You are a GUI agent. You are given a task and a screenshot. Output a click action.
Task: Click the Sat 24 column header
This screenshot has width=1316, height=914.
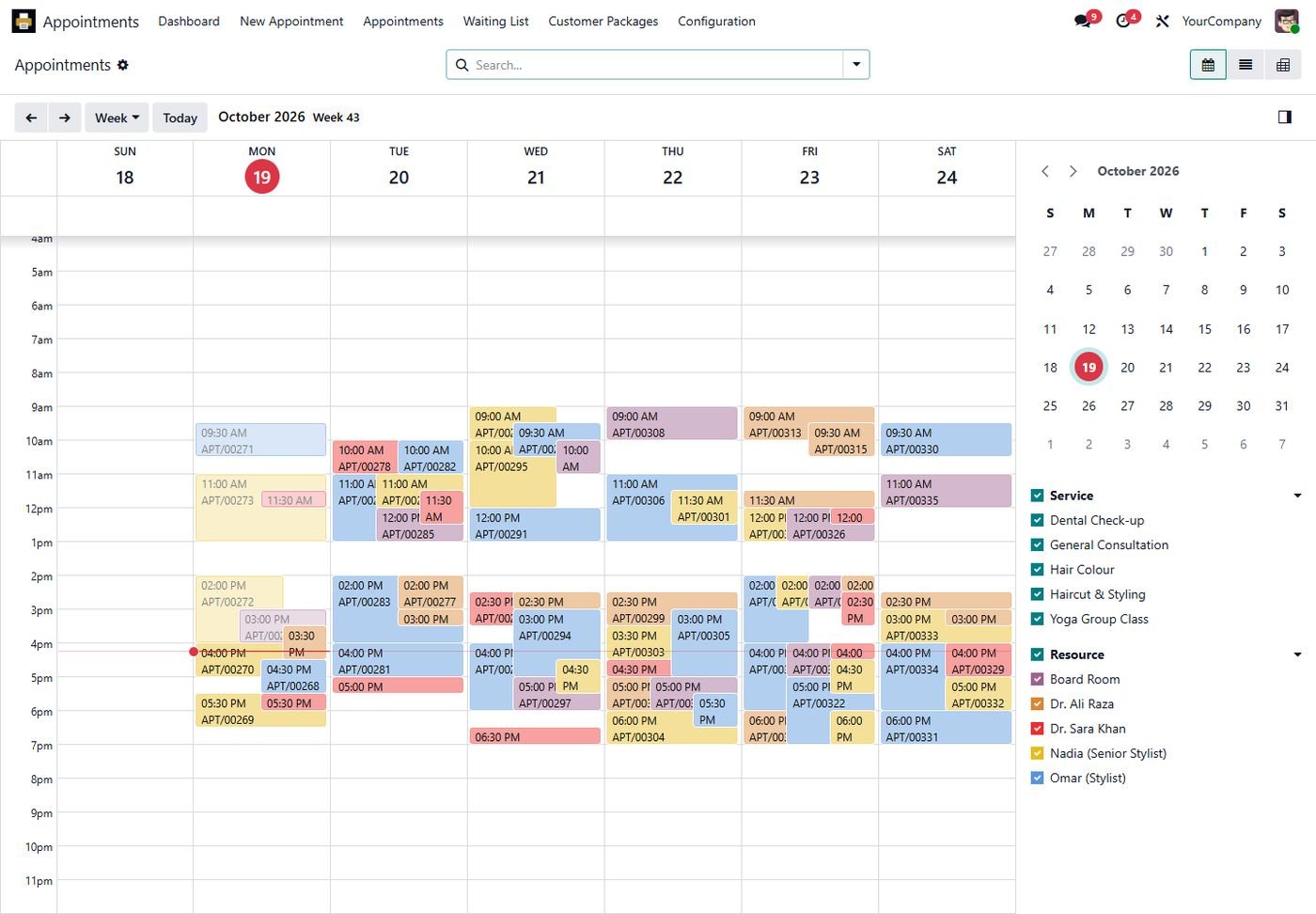pos(947,168)
